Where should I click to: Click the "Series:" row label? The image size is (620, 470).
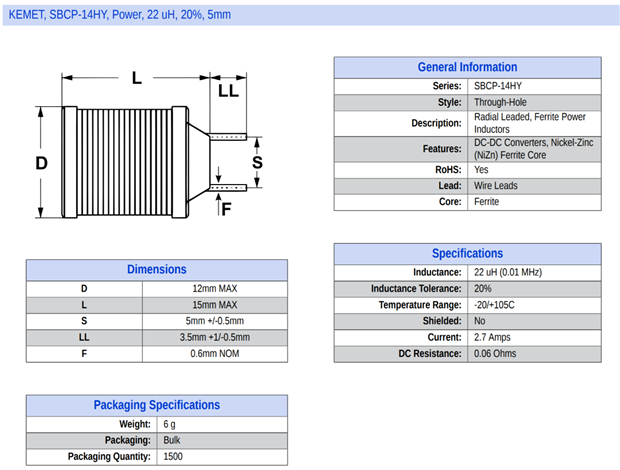pos(447,86)
